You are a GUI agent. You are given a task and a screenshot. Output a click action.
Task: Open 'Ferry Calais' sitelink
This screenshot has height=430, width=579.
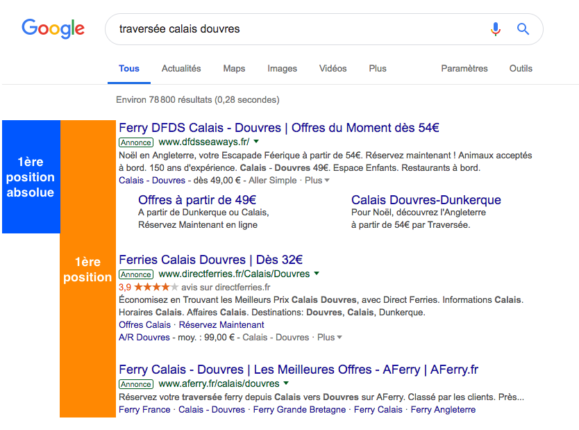pyautogui.click(x=378, y=410)
